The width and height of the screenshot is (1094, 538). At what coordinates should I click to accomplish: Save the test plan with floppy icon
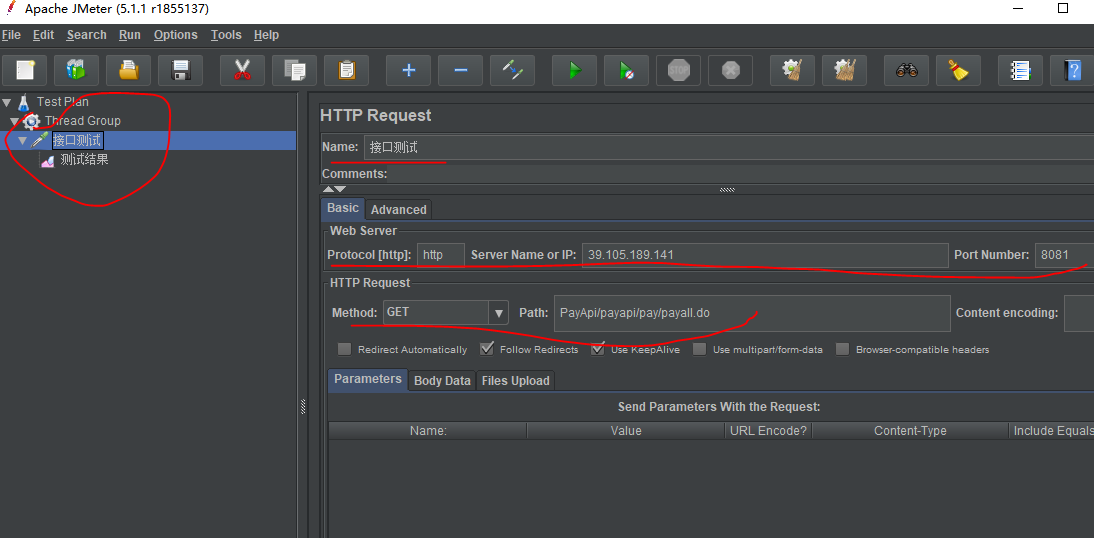point(181,70)
